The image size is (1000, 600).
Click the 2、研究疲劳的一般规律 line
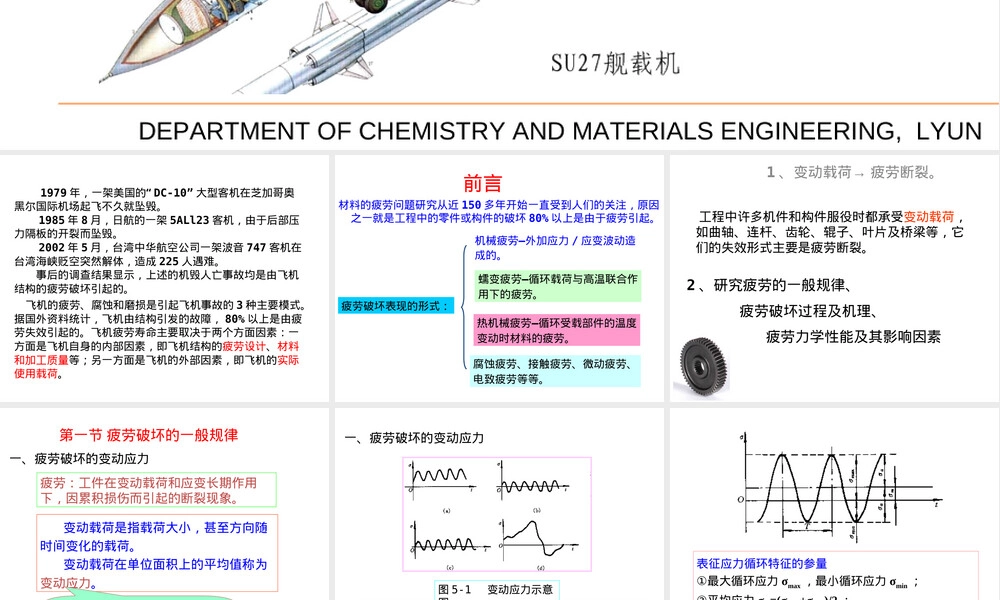768,285
